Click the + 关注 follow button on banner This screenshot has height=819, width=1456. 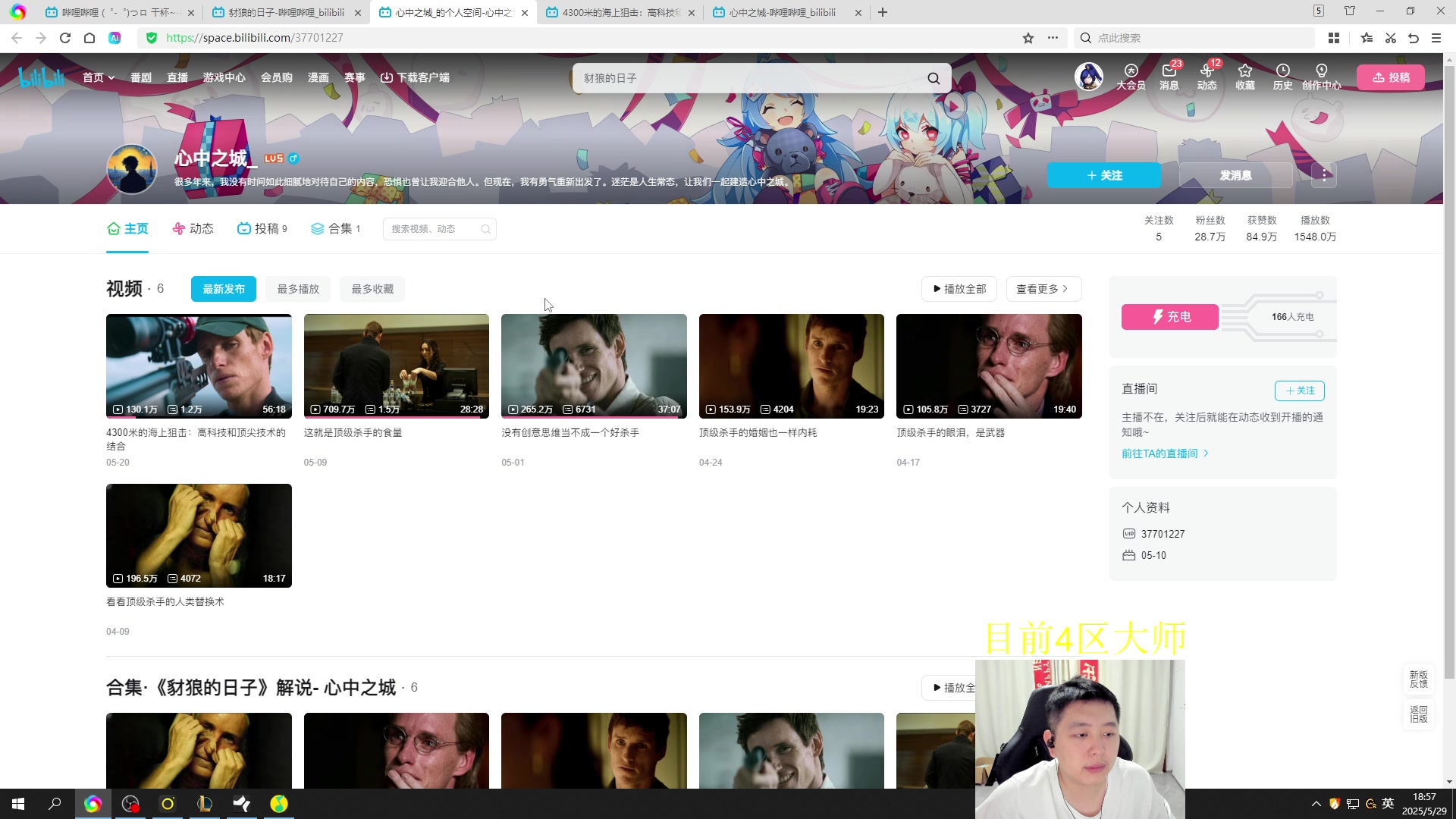click(1104, 175)
